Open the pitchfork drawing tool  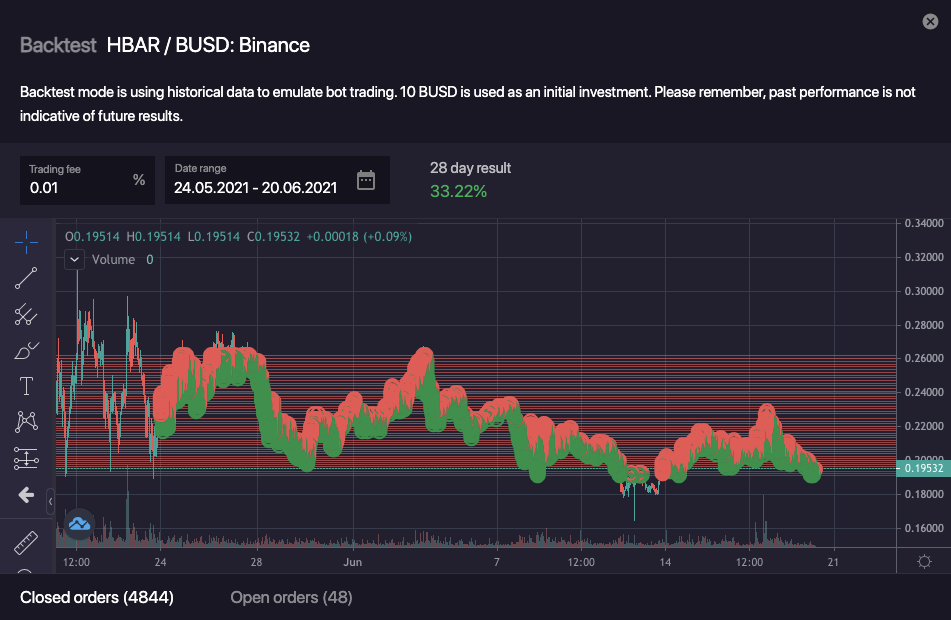26,315
